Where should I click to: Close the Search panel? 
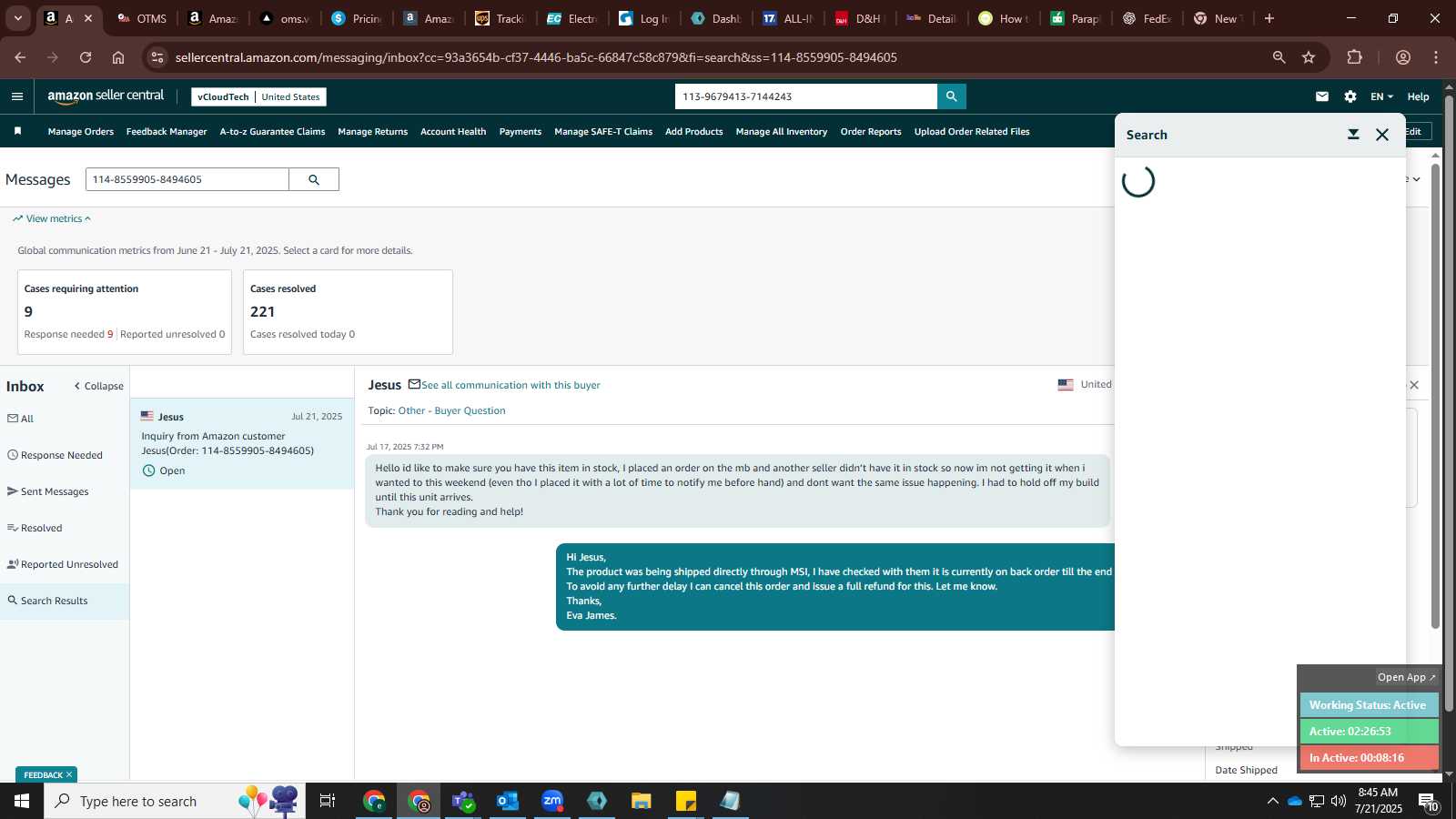1382,135
